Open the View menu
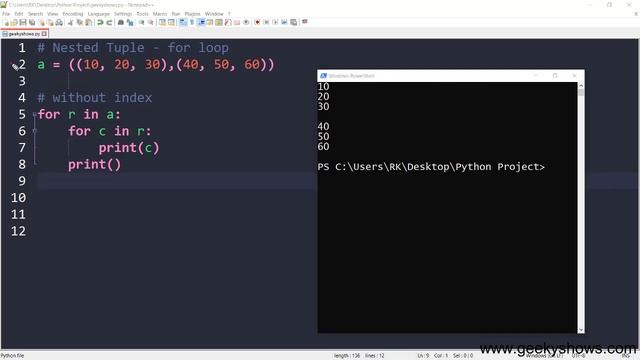The height and width of the screenshot is (360, 640). click(x=52, y=14)
